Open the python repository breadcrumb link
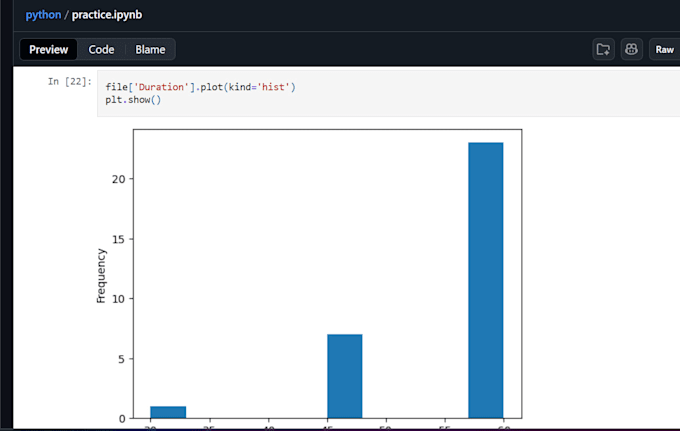 click(43, 15)
